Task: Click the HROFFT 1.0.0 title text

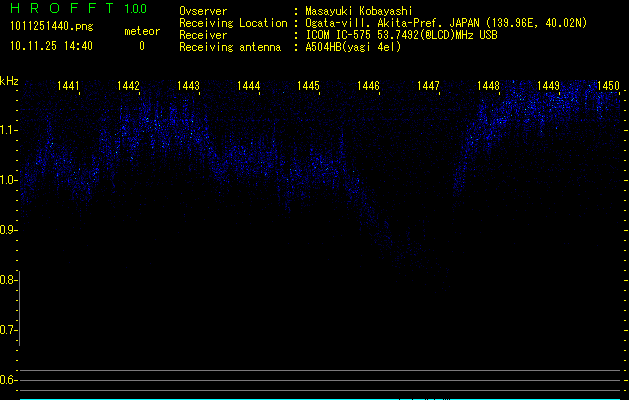Action: click(78, 8)
